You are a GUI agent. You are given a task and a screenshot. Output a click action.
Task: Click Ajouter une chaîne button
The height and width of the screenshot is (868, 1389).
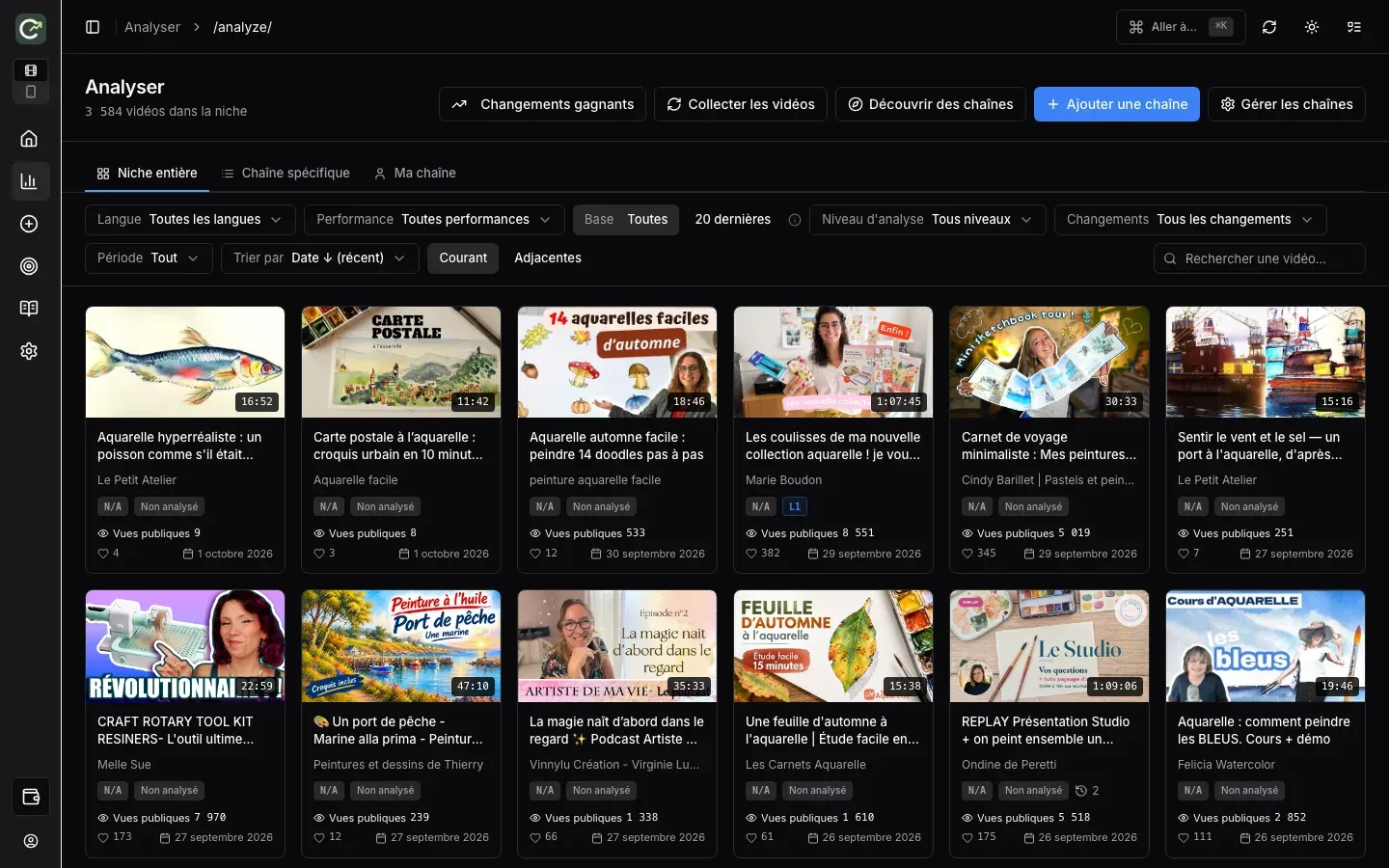click(x=1117, y=104)
